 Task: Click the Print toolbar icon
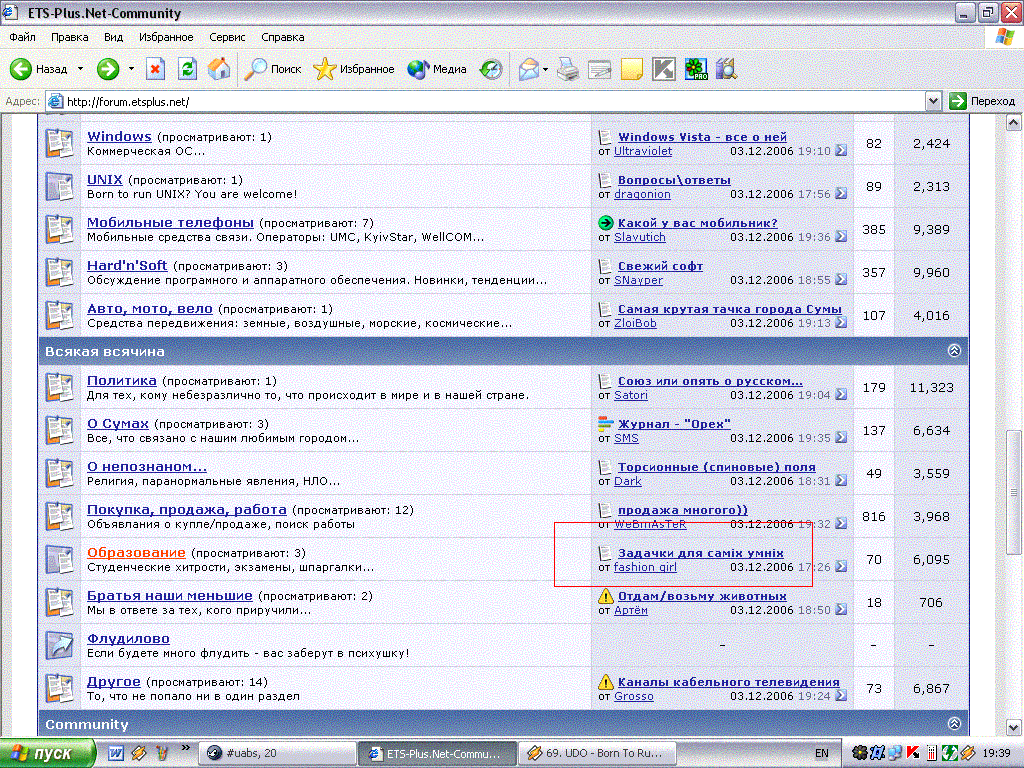tap(567, 69)
